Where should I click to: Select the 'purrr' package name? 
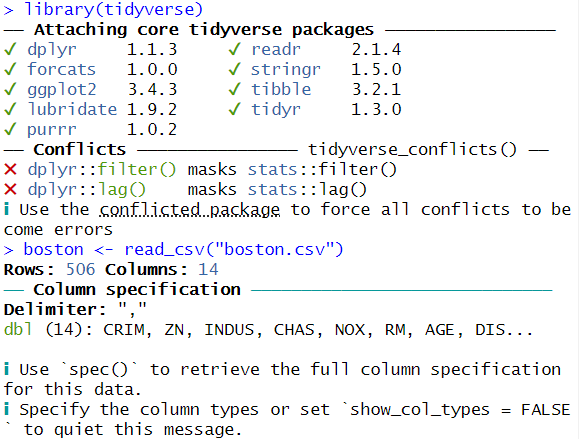point(52,130)
